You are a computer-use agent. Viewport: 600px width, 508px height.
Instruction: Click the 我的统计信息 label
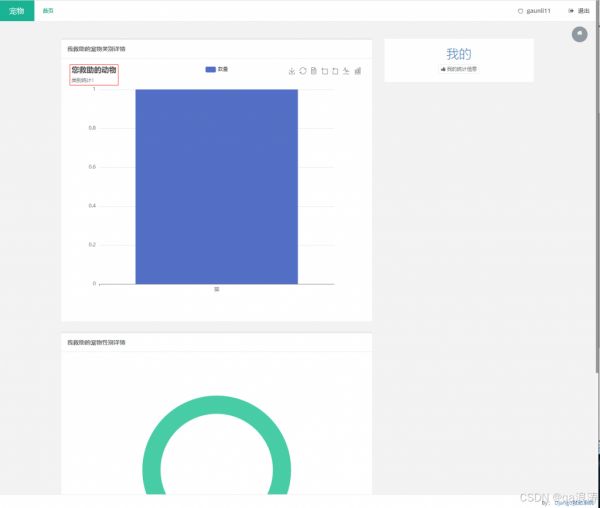[x=459, y=69]
